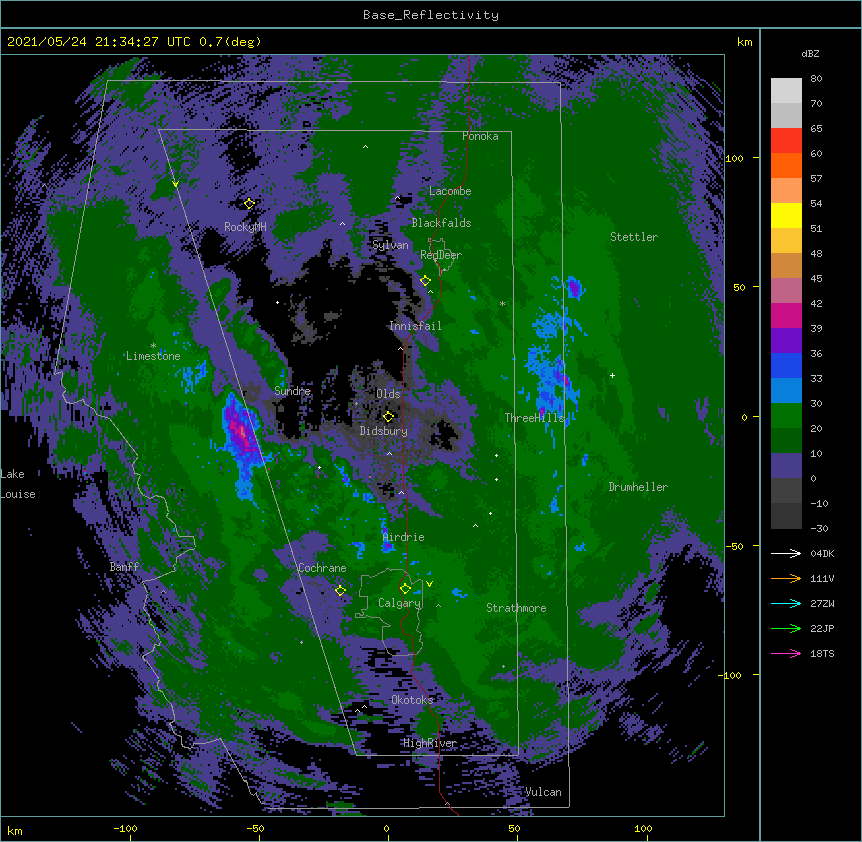Click the asterisk marker above Limestone label

click(153, 346)
